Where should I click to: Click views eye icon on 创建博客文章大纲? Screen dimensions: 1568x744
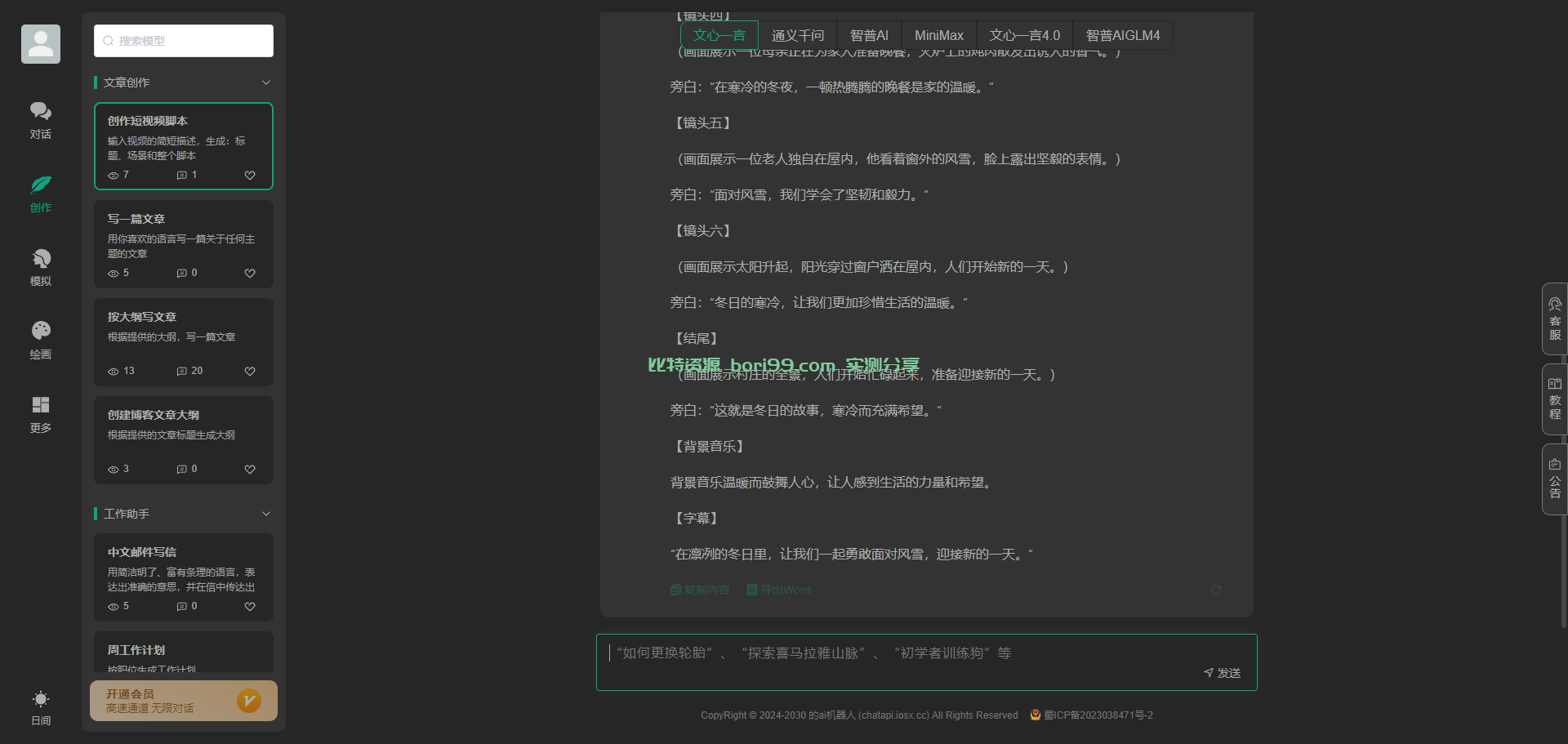(x=114, y=470)
